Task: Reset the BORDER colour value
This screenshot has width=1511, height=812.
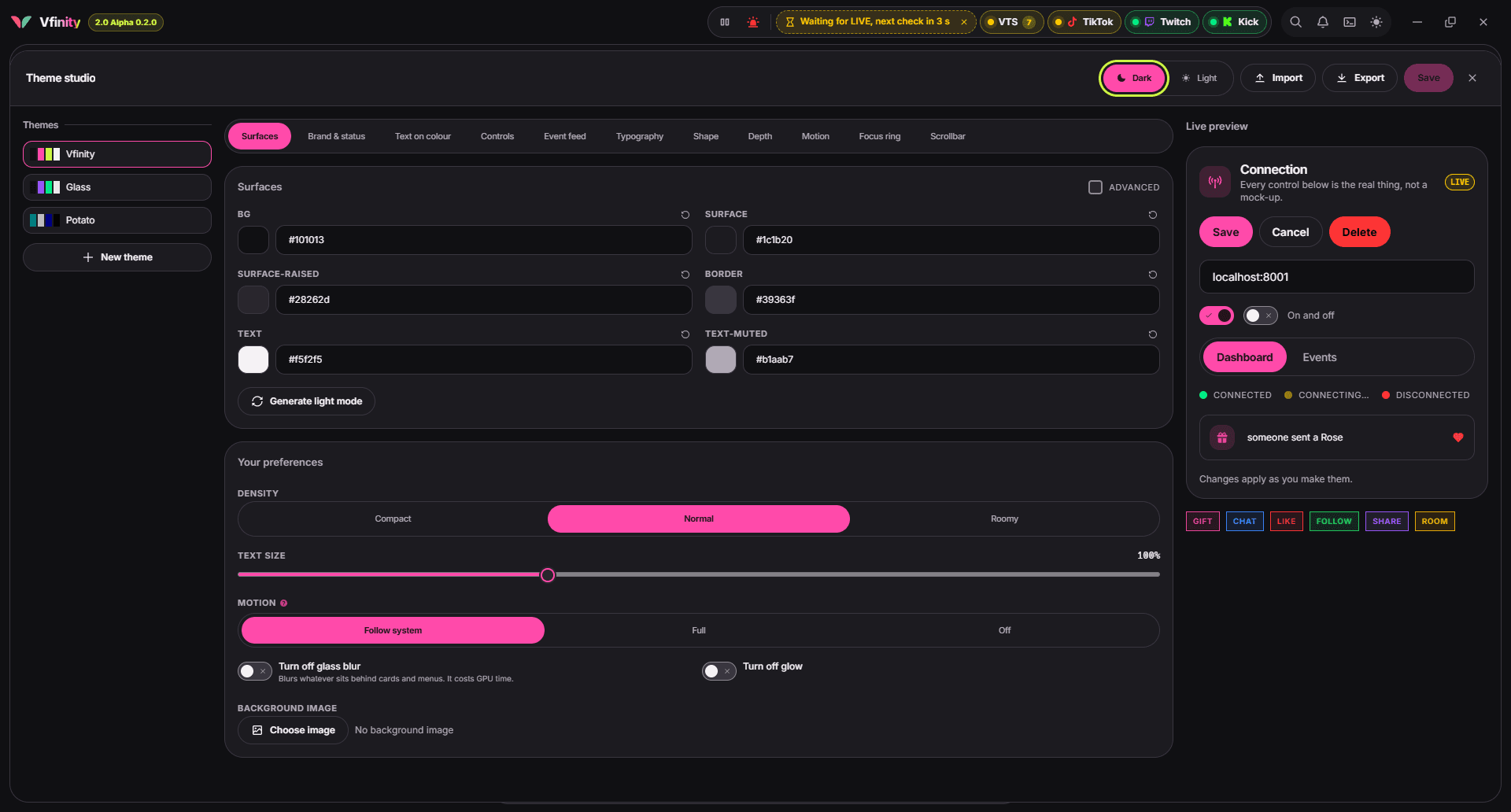Action: coord(1153,275)
